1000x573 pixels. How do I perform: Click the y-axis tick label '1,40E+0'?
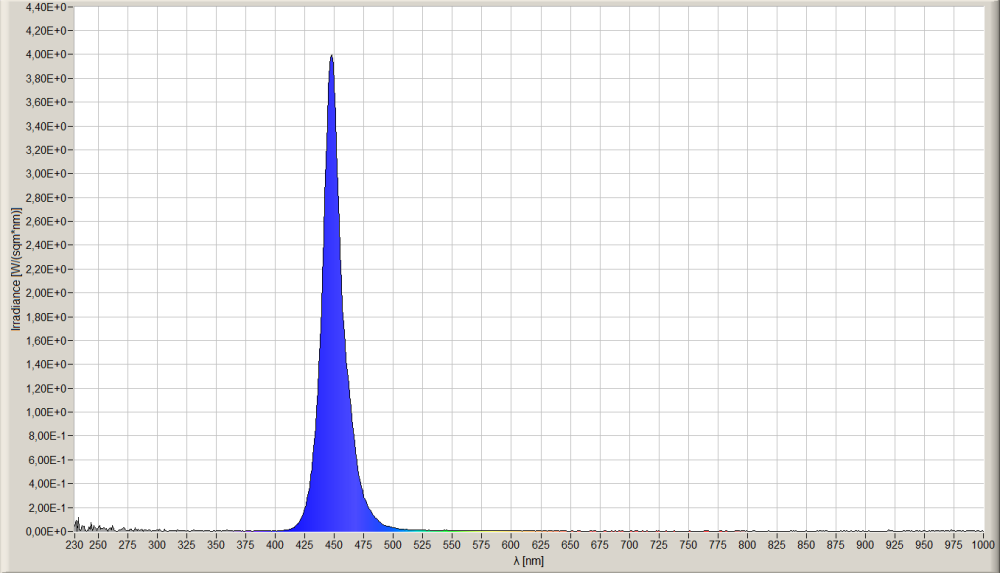[47, 364]
